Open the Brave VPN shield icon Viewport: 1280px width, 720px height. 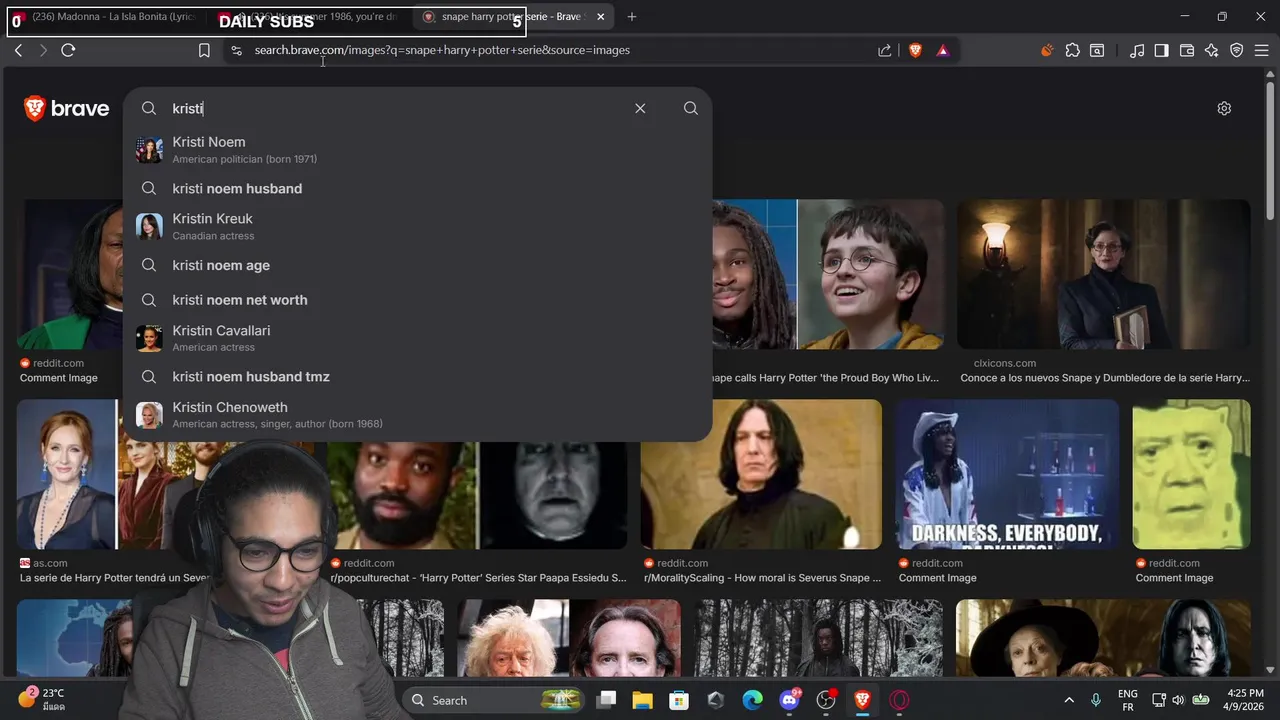coord(1237,50)
